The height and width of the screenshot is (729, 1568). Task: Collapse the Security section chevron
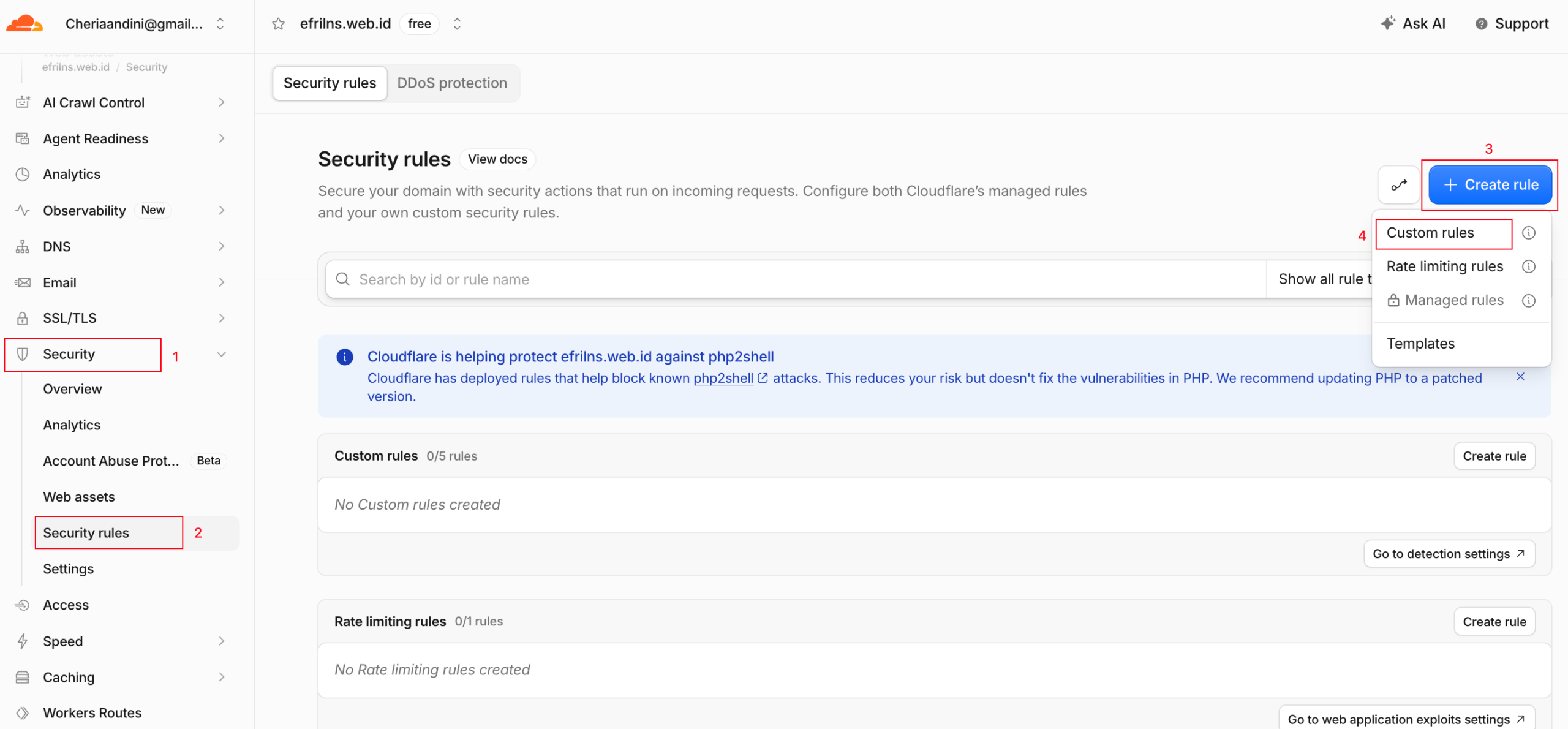pyautogui.click(x=222, y=354)
